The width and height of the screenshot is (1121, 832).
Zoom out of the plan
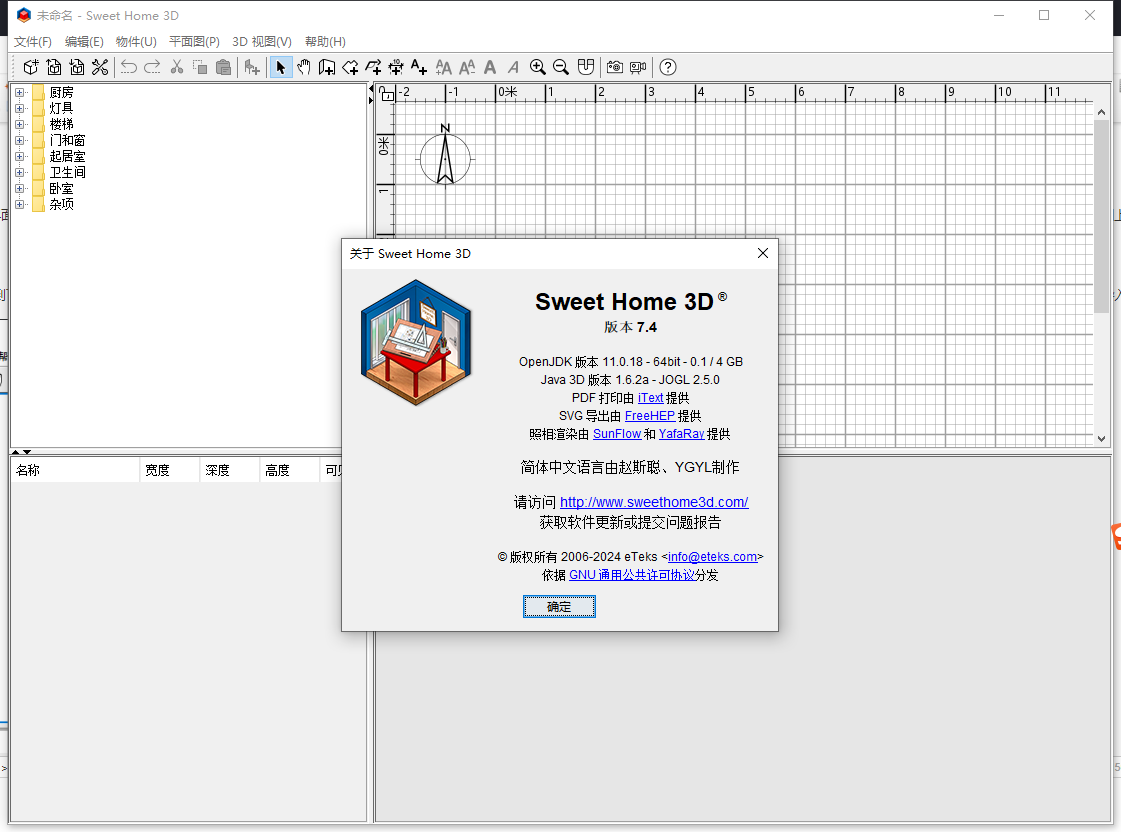coord(561,67)
